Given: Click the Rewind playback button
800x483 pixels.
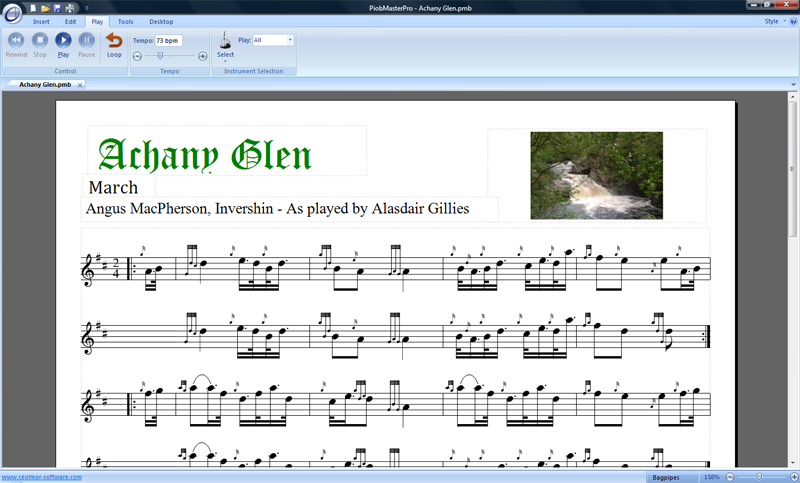Looking at the screenshot, I should [16, 40].
